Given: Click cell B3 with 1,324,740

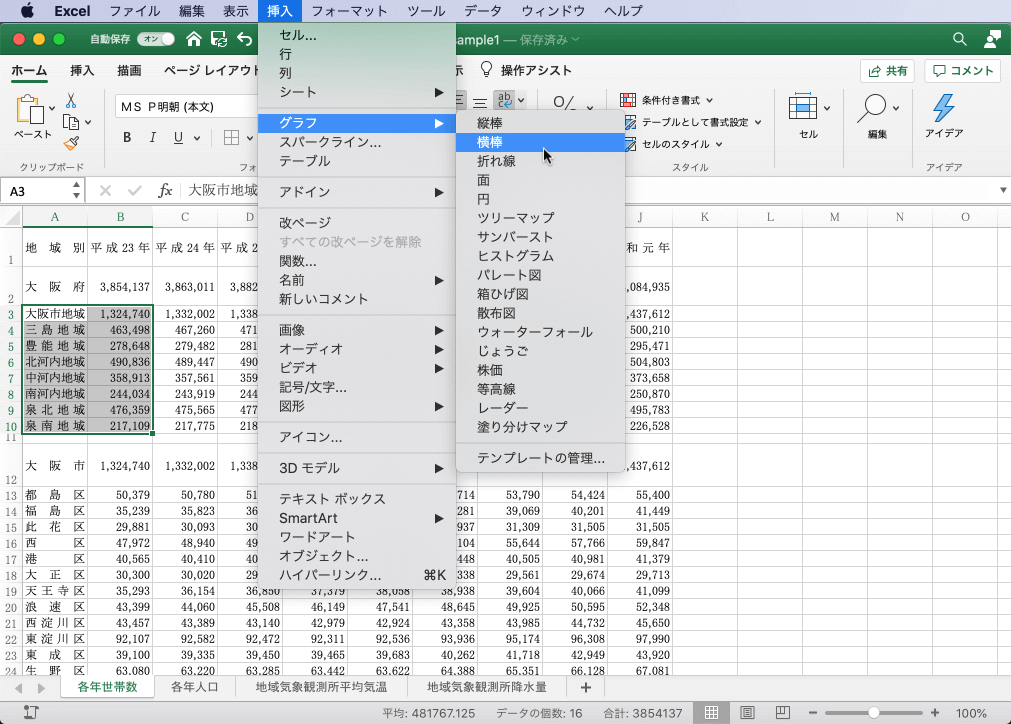Looking at the screenshot, I should pyautogui.click(x=120, y=314).
